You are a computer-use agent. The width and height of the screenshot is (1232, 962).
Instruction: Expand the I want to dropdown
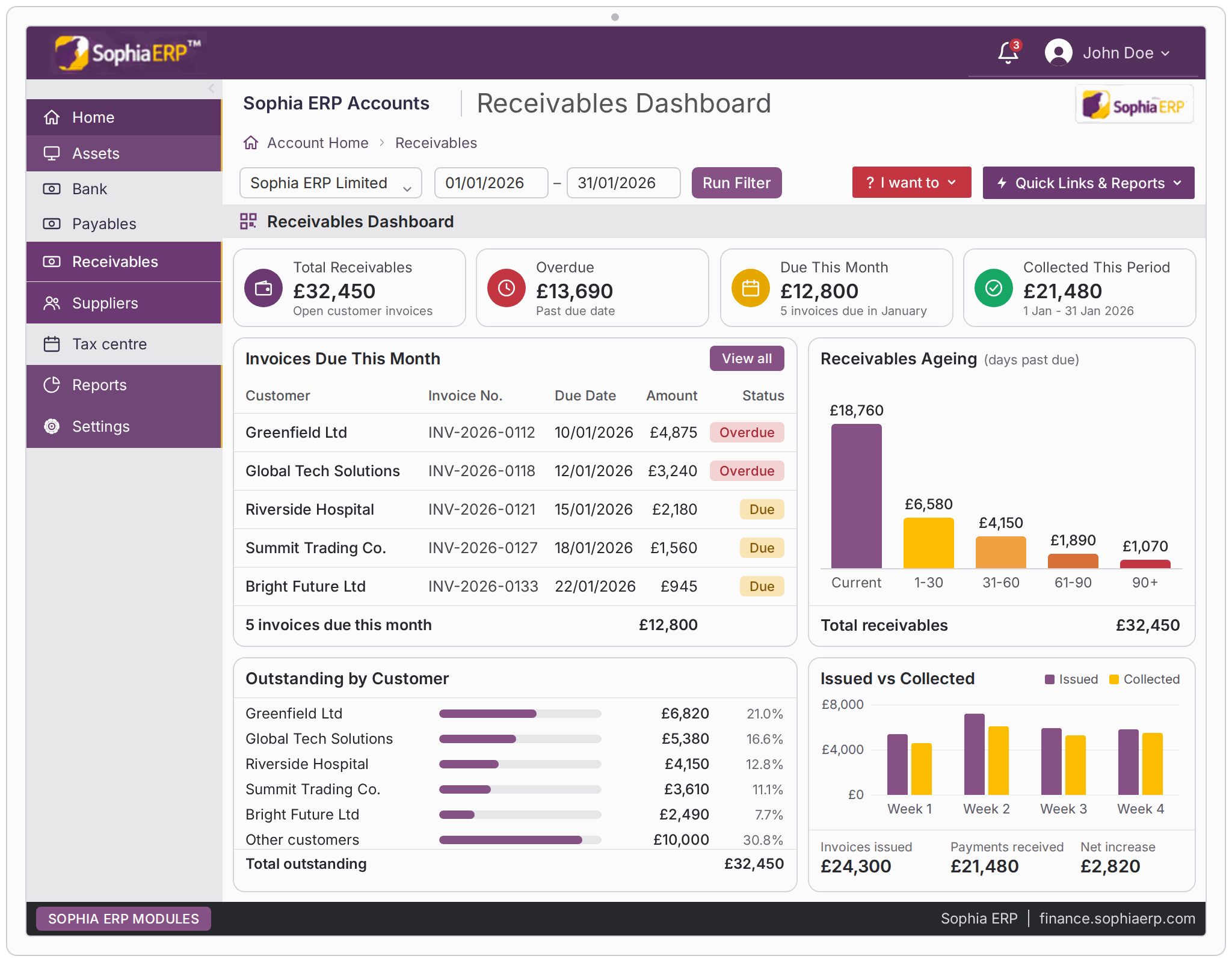(x=911, y=182)
